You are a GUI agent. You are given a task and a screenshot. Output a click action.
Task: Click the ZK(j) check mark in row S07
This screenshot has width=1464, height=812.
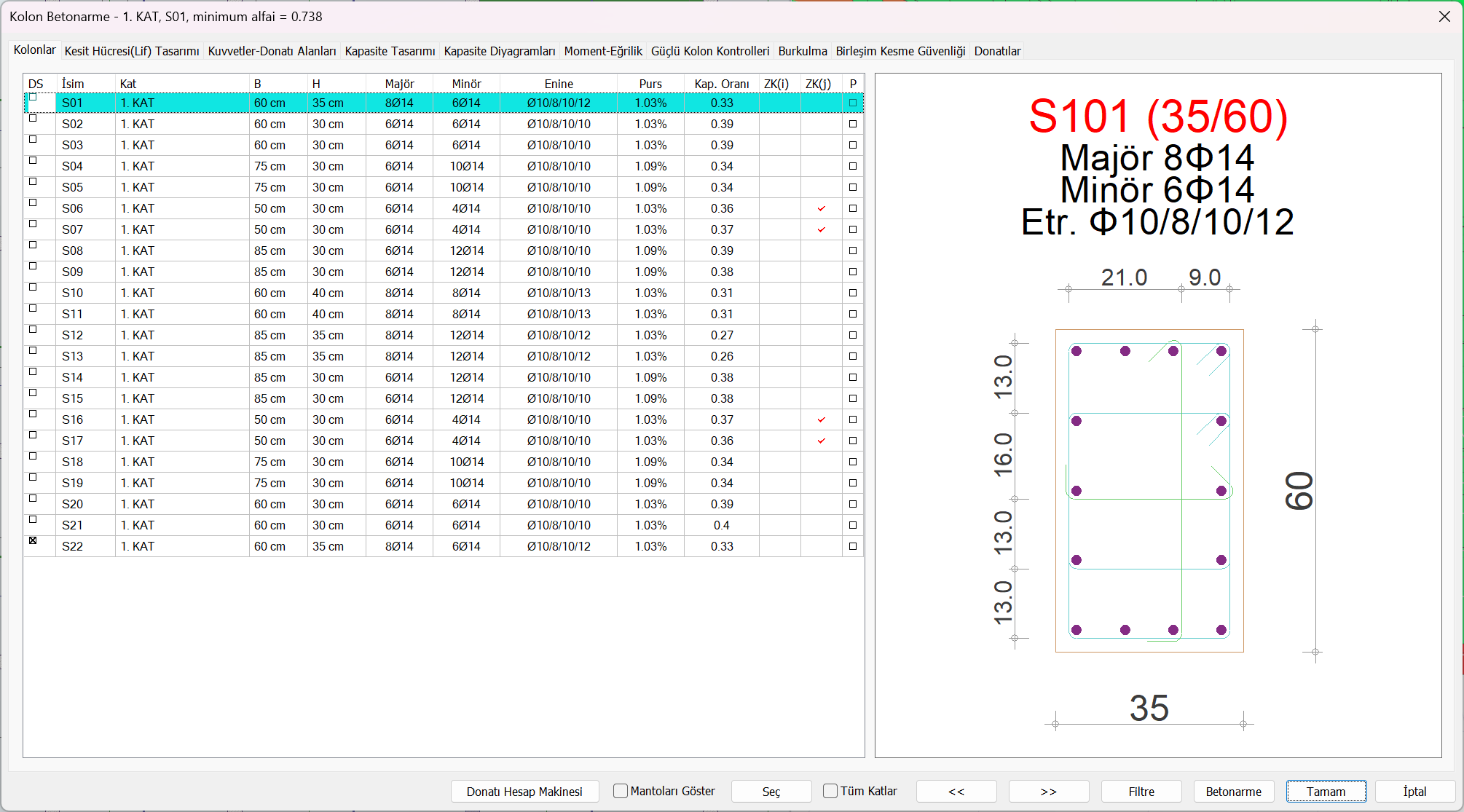pos(821,229)
